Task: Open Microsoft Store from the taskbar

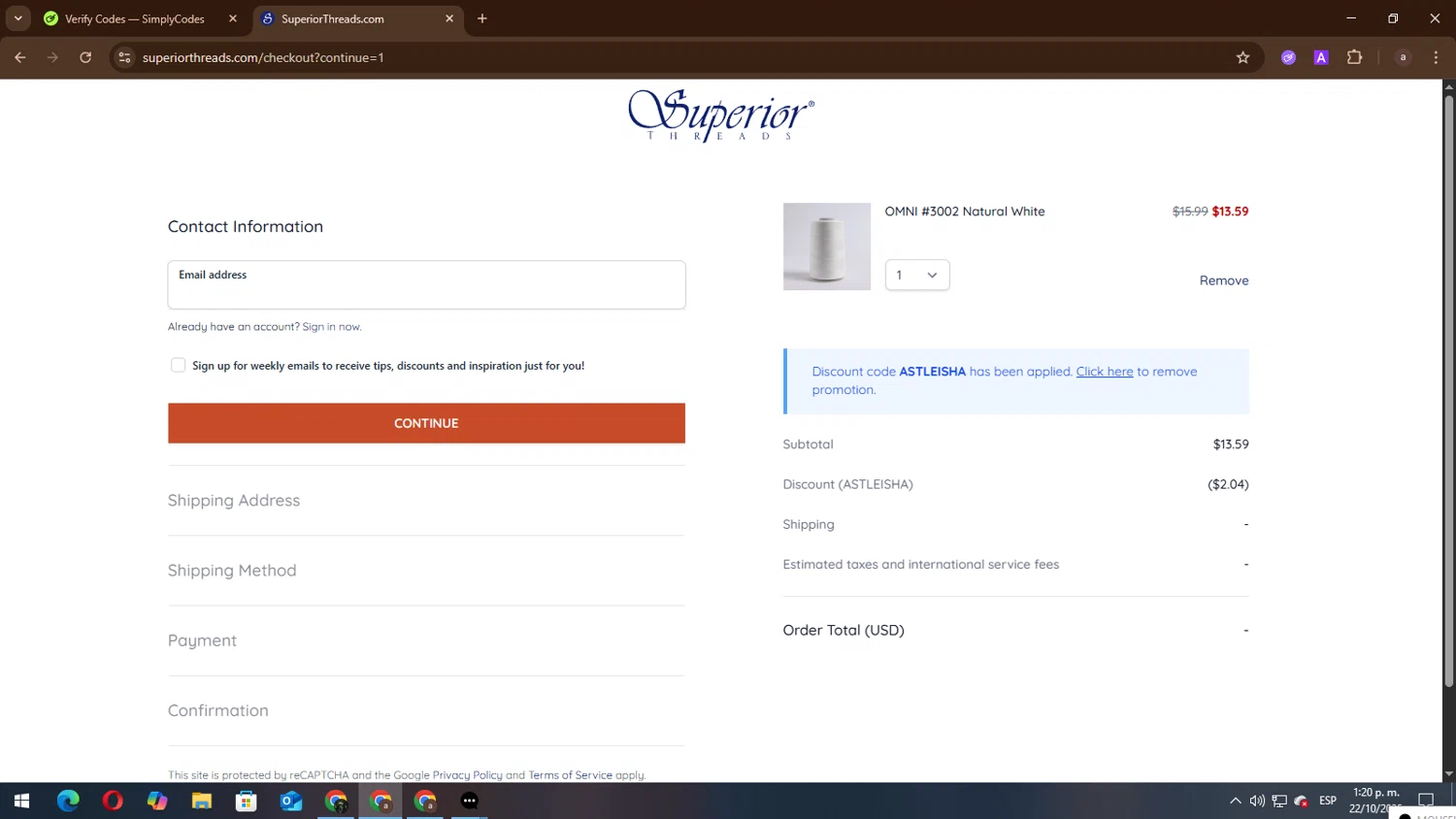Action: (247, 801)
